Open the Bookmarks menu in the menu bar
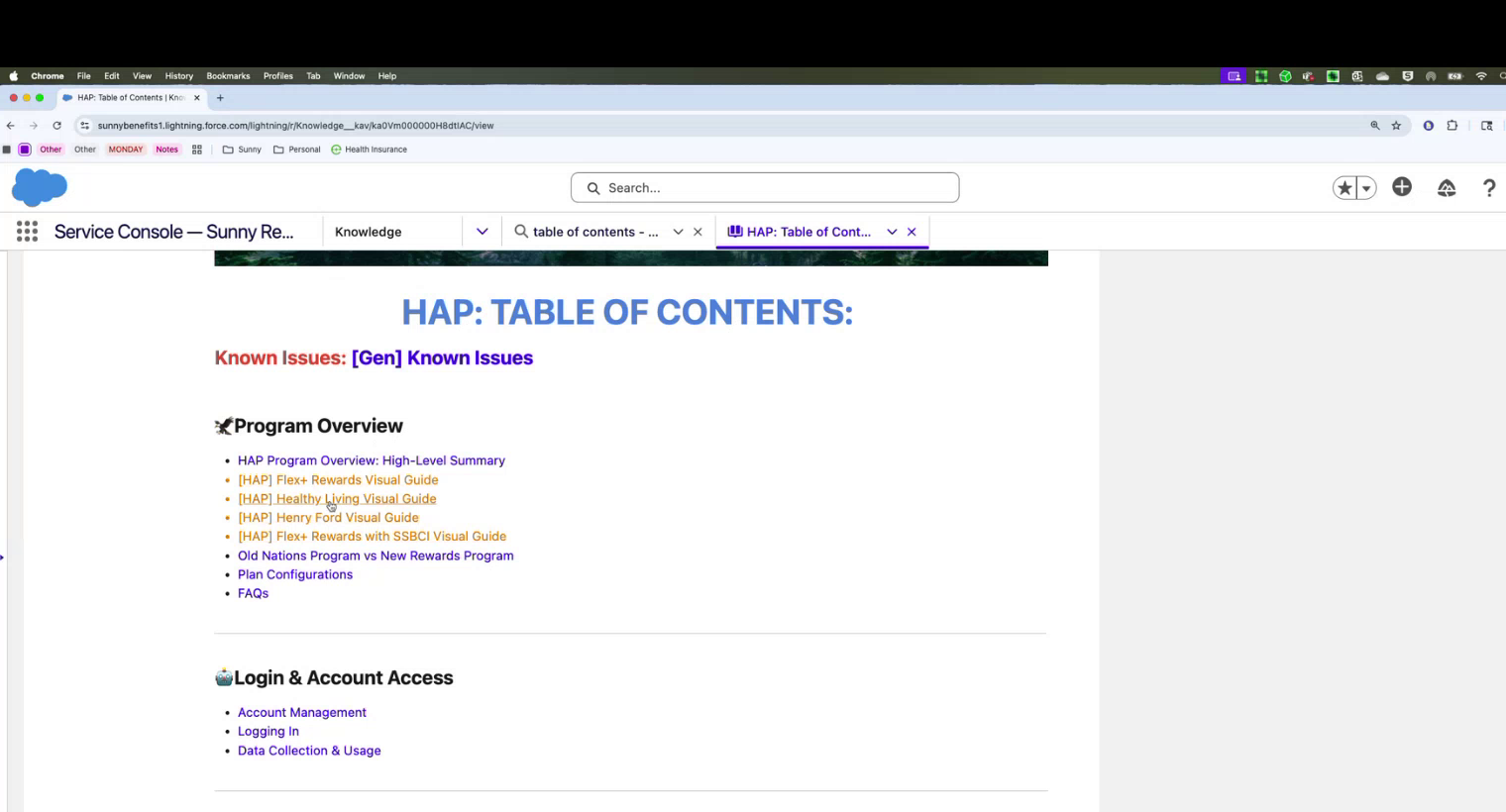Screen dimensions: 1506x812 click(228, 75)
